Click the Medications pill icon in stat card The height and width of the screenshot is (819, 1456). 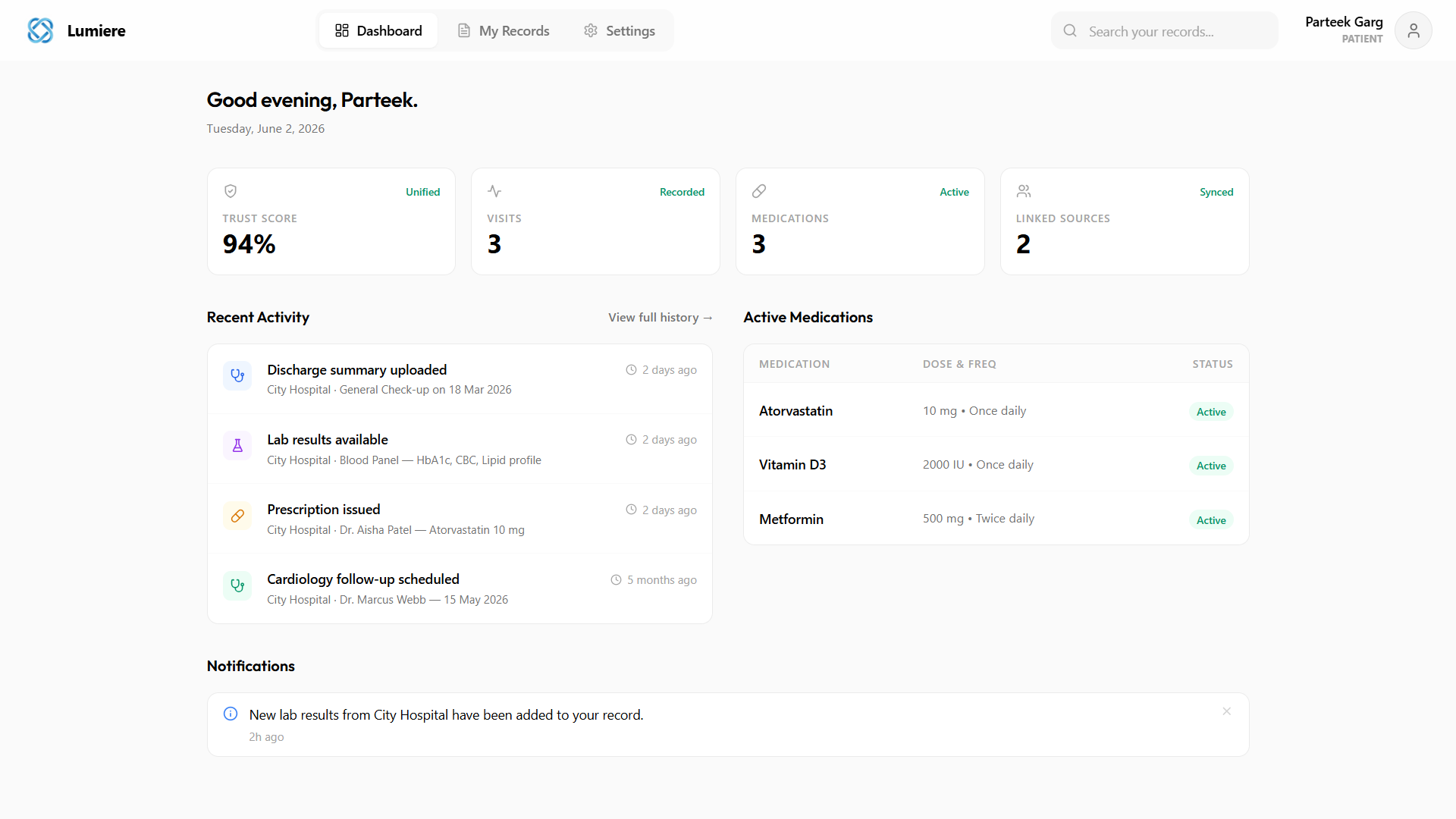point(759,191)
